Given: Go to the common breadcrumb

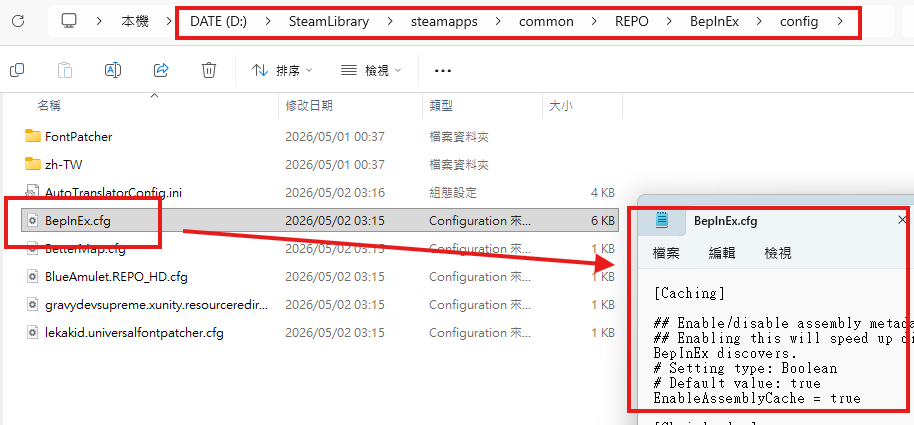Looking at the screenshot, I should 546,22.
